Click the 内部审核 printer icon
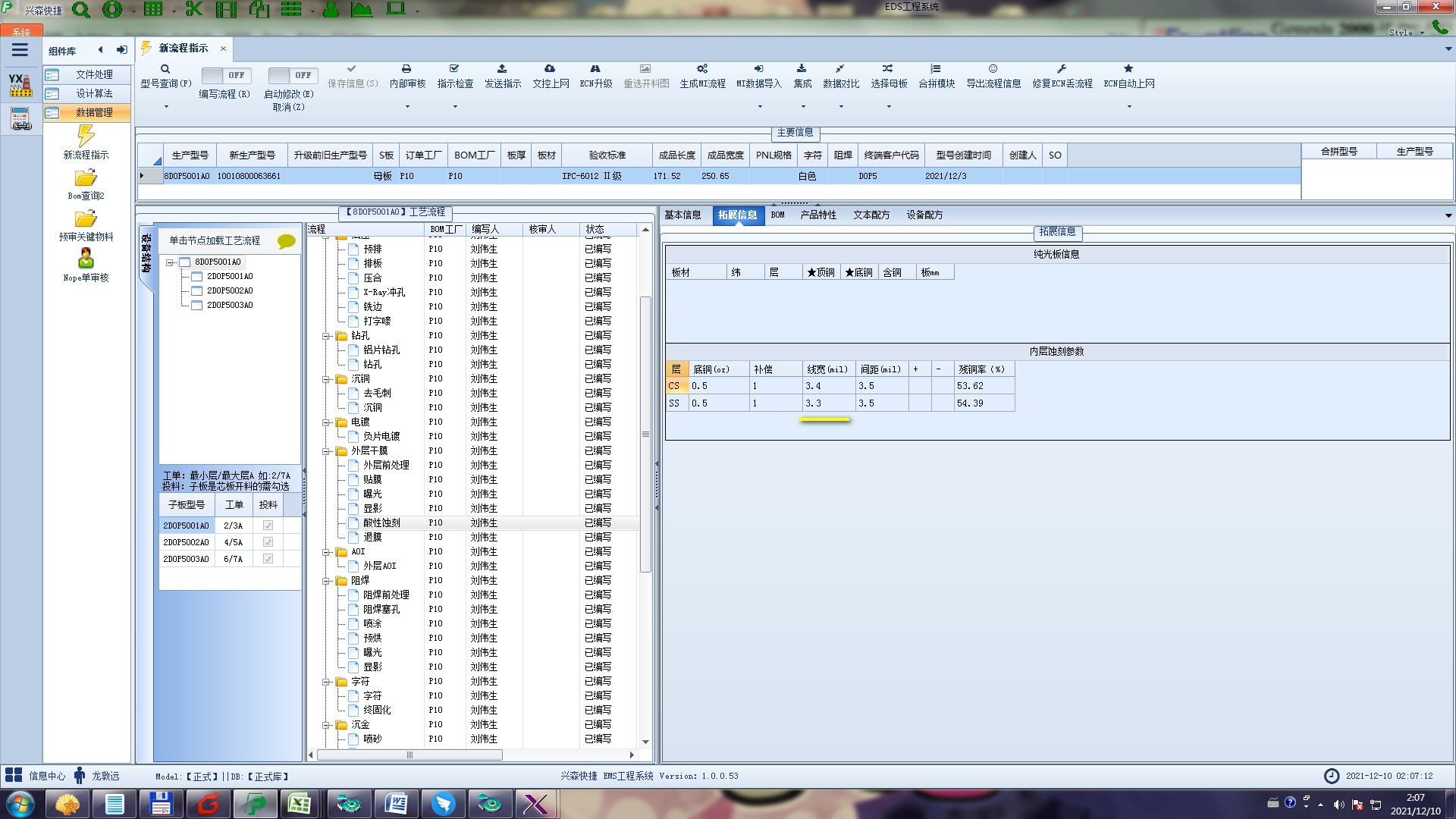1456x819 pixels. tap(406, 69)
